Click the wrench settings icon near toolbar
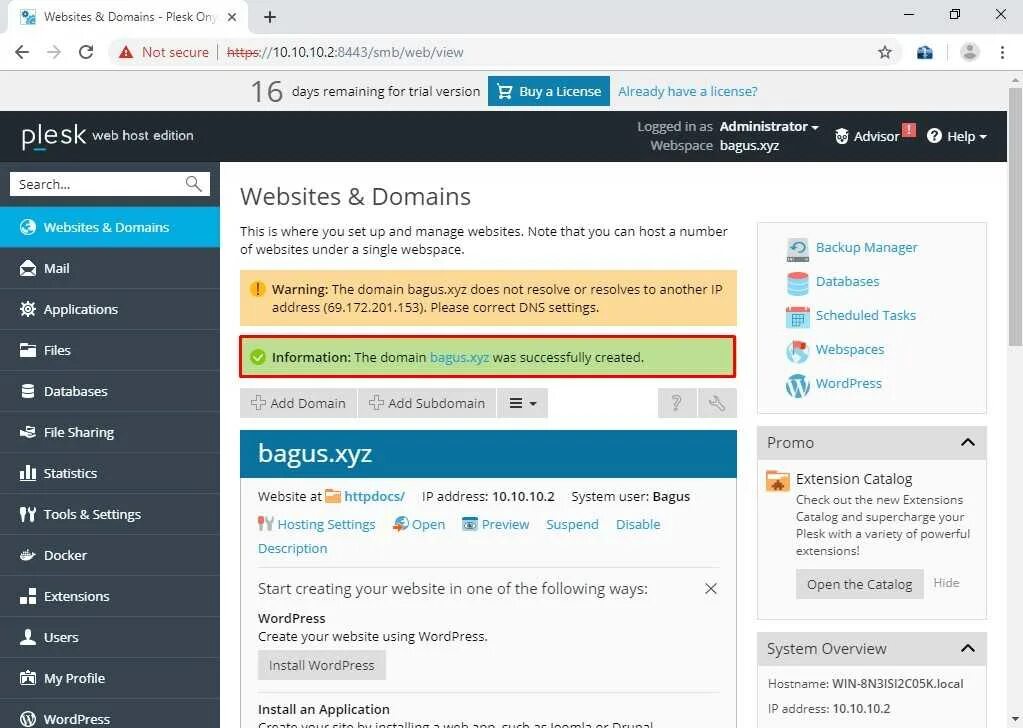Image resolution: width=1023 pixels, height=728 pixels. pos(717,403)
